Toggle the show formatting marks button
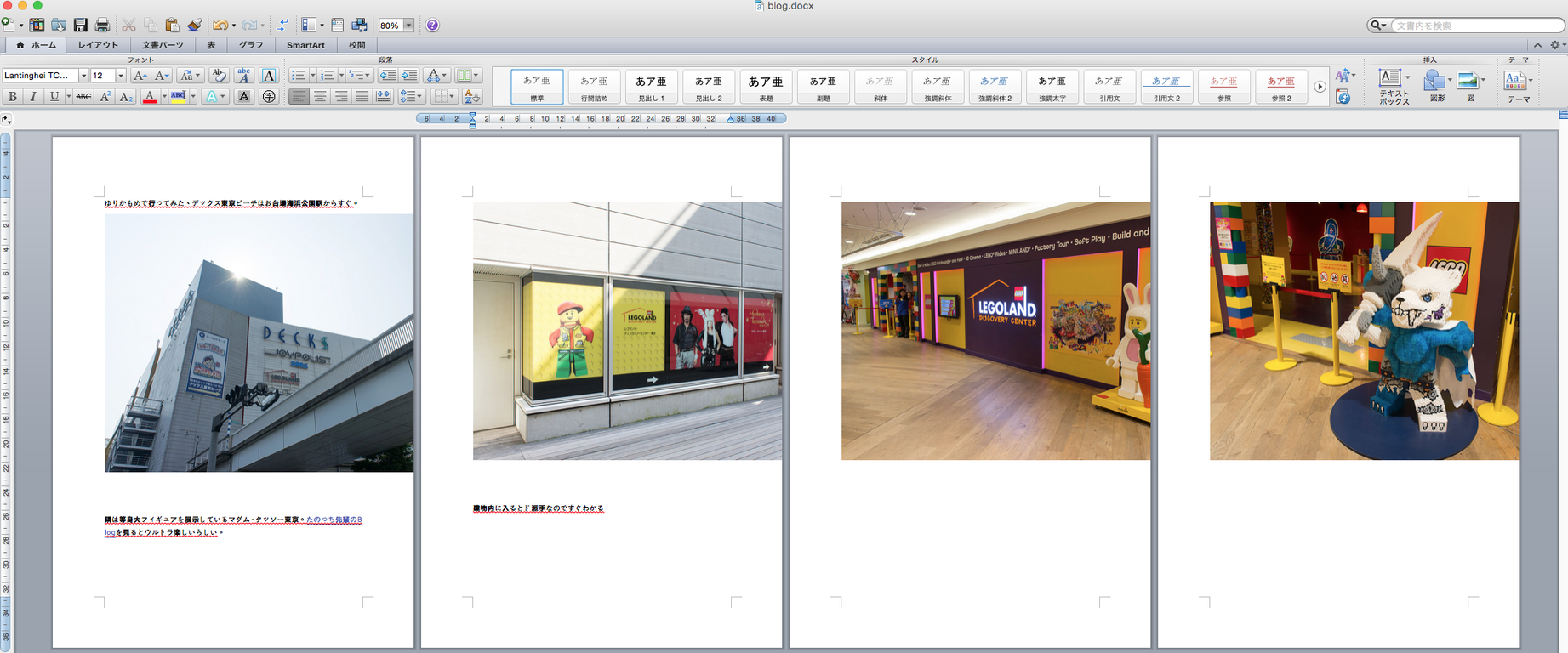 click(x=283, y=26)
